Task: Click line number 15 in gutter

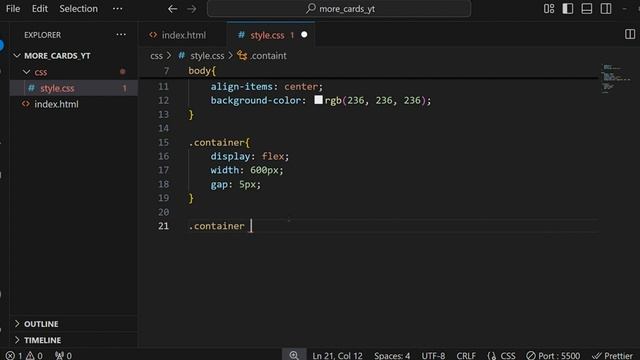Action: point(163,142)
